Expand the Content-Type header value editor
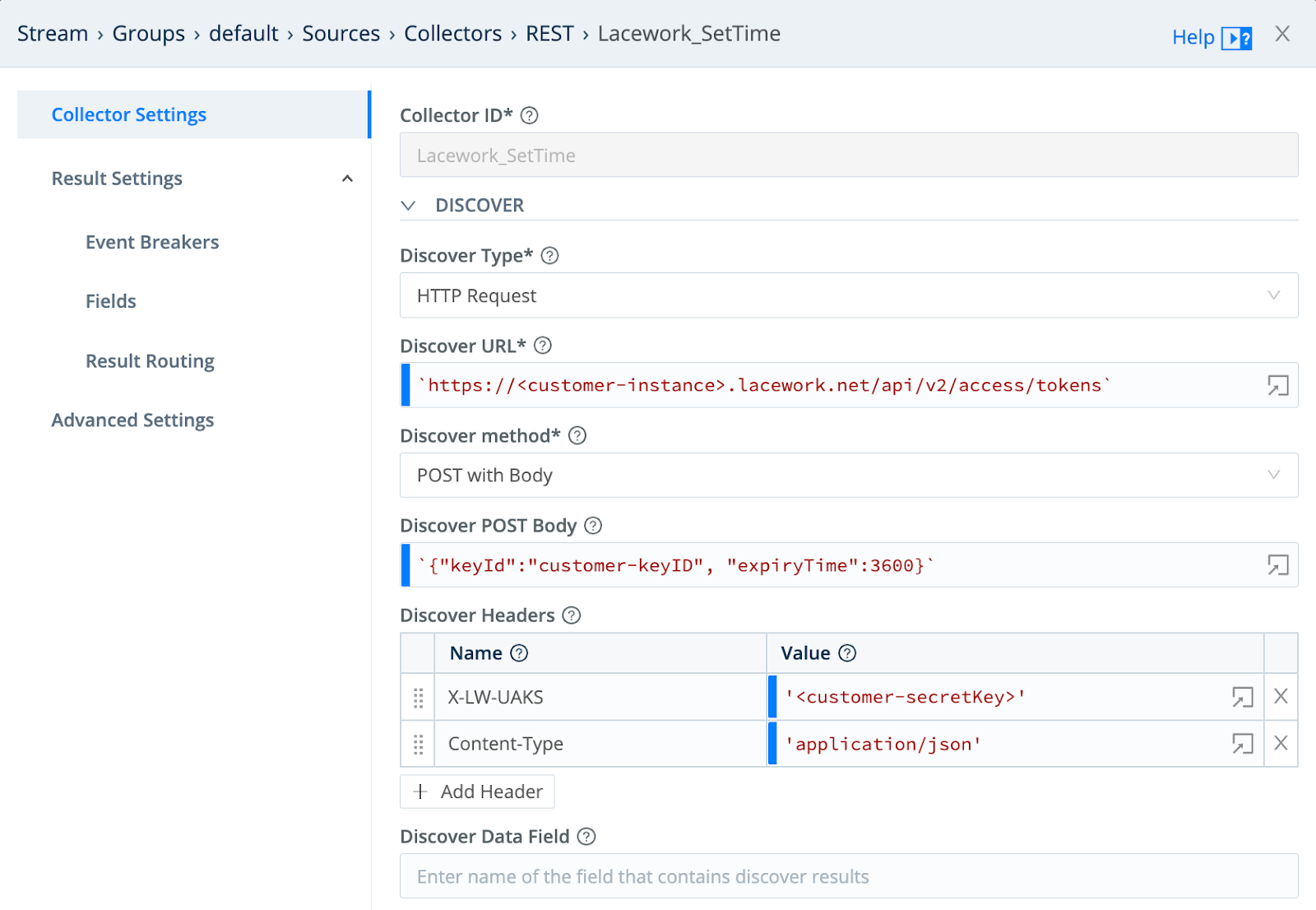 (1242, 744)
